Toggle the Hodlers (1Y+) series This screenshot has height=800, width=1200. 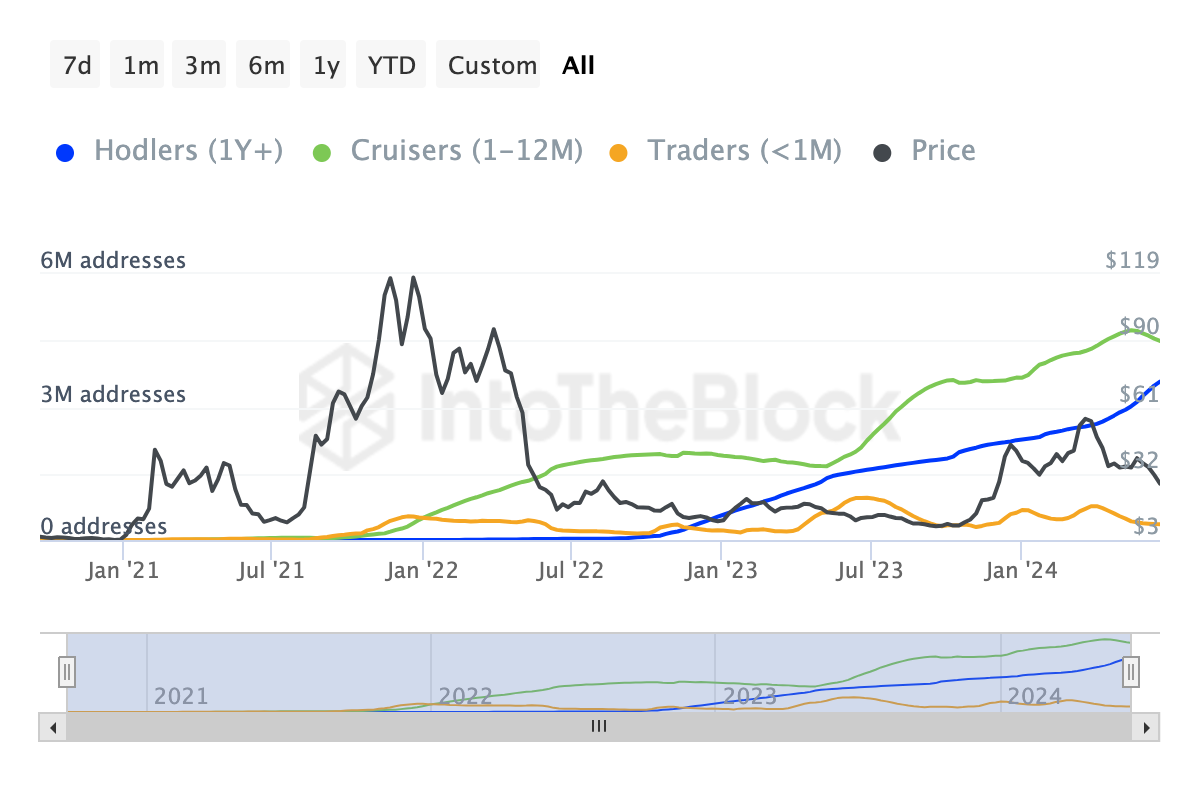pos(188,151)
